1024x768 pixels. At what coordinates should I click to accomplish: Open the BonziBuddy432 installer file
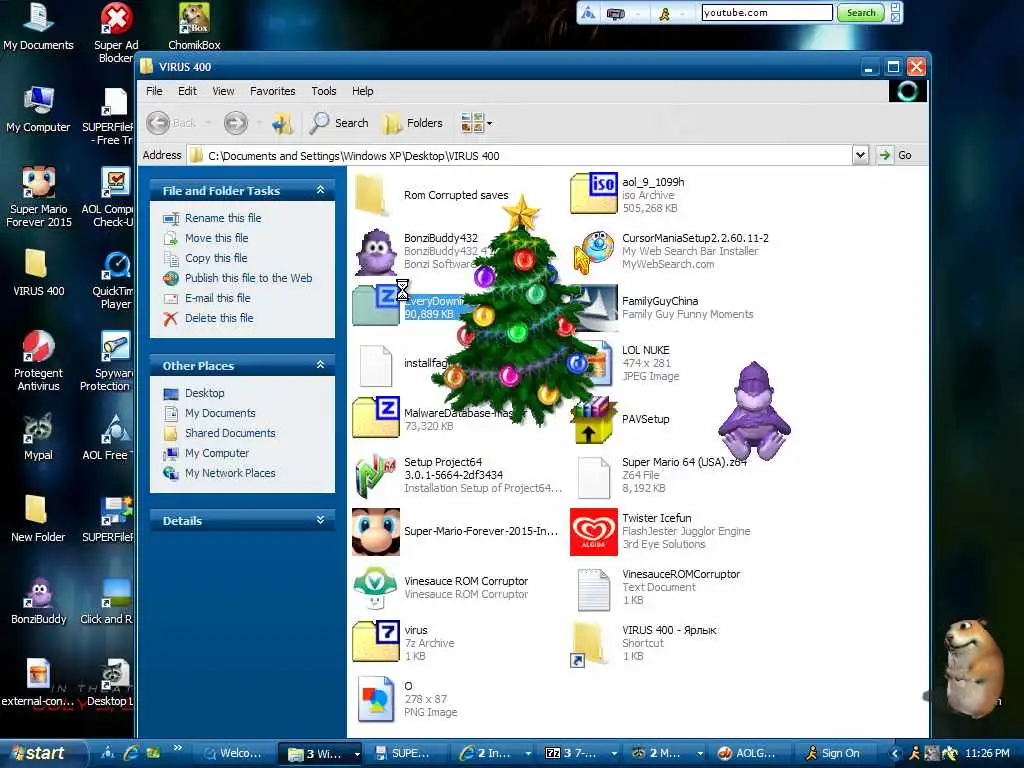tap(418, 251)
